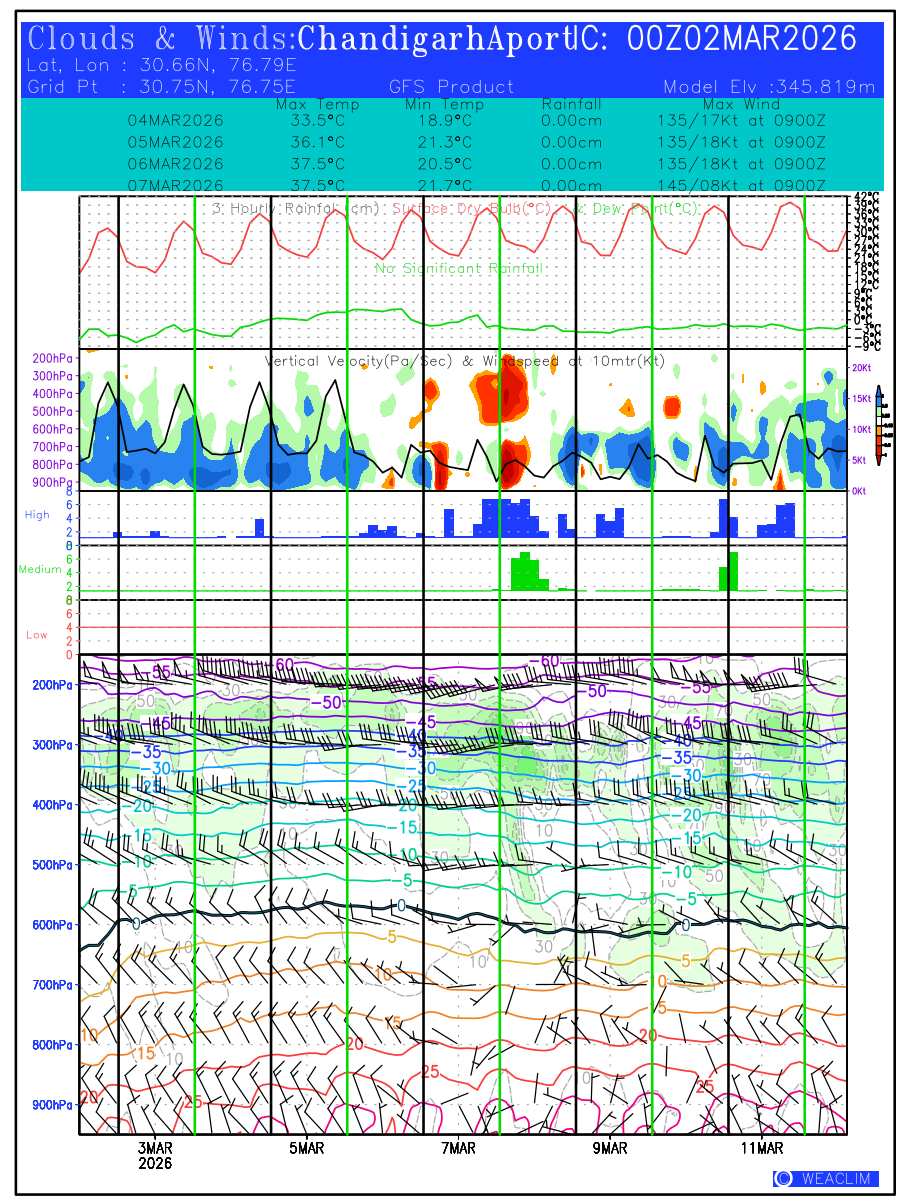Click the 18.9°C min temperature value
This screenshot has height=1200, width=900.
click(x=444, y=120)
